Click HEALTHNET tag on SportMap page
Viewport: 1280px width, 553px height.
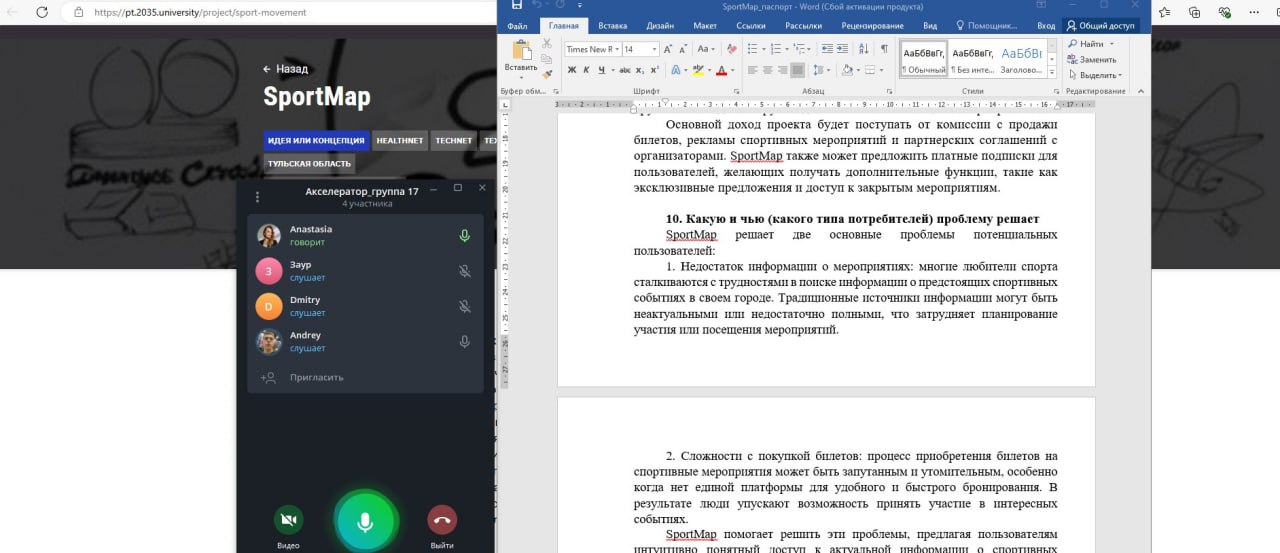tap(400, 141)
